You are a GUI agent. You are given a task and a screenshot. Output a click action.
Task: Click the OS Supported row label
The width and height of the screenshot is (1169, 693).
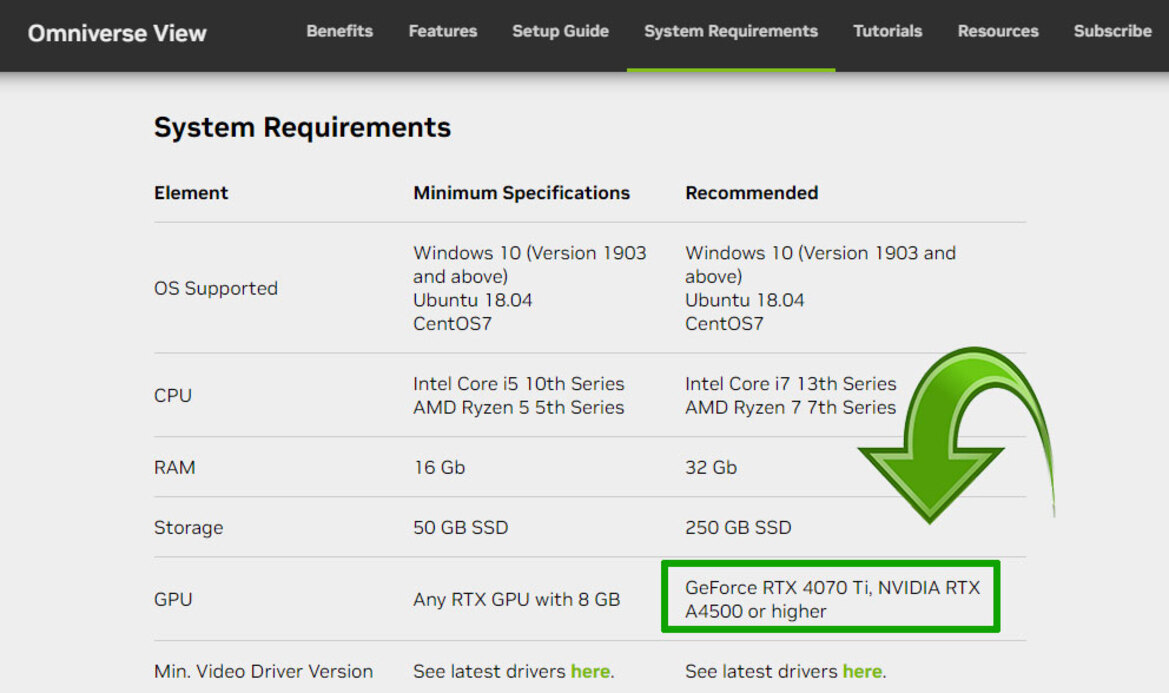click(x=216, y=288)
